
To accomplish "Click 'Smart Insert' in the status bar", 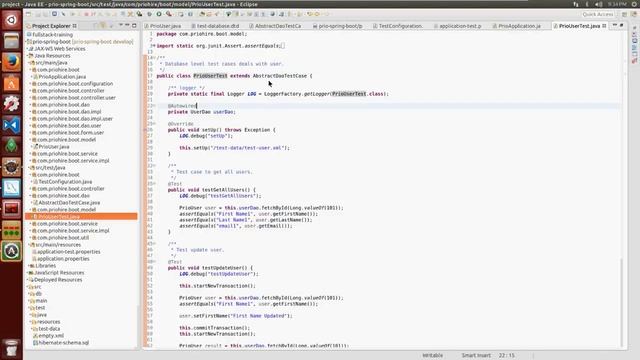I will coord(476,355).
